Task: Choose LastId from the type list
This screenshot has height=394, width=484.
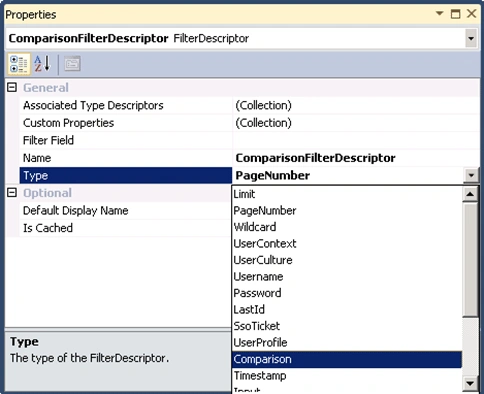Action: coord(347,310)
